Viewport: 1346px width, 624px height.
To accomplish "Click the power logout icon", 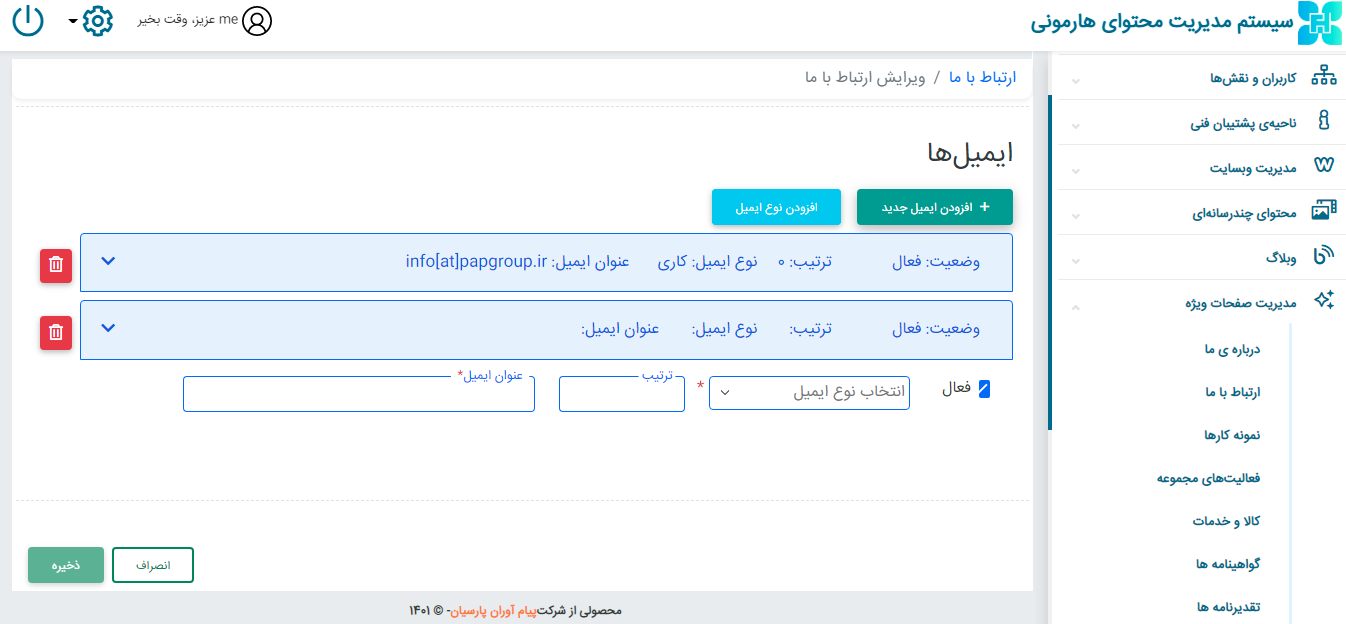I will point(28,21).
